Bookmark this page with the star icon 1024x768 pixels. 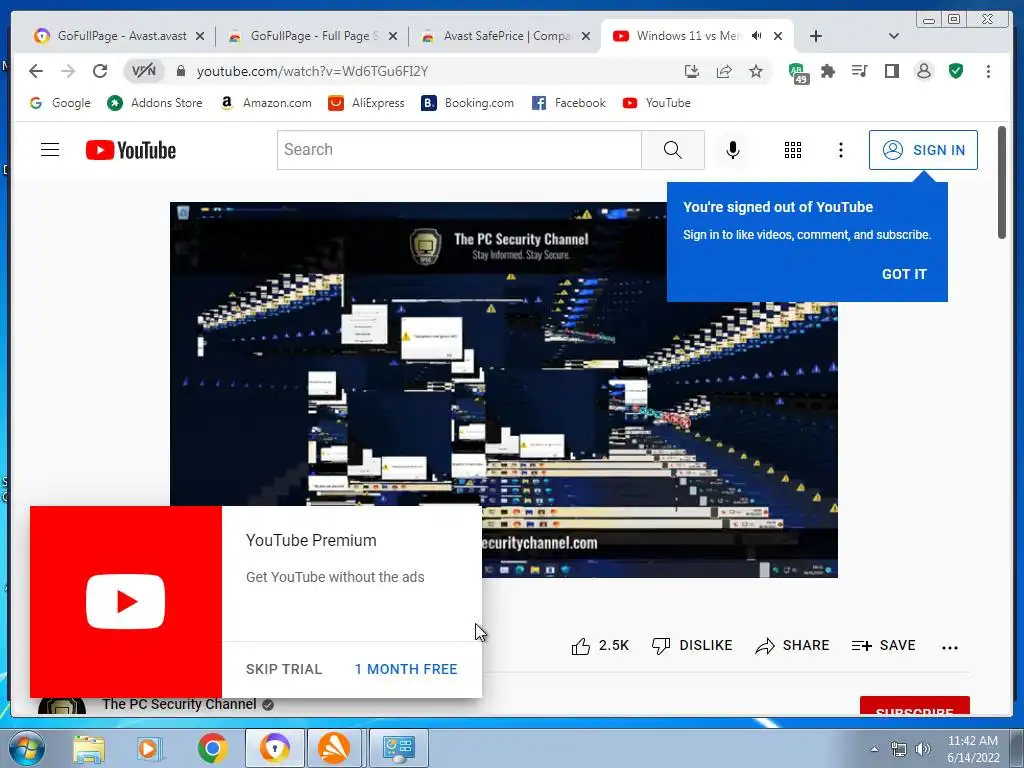[x=756, y=71]
